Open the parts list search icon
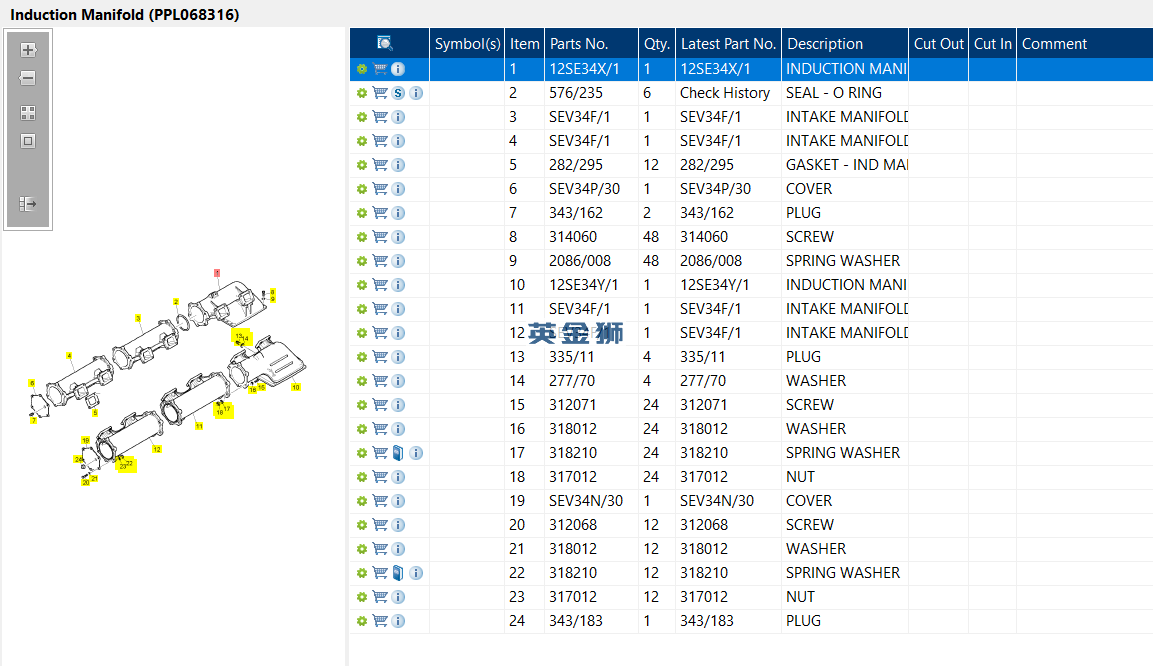 [385, 43]
